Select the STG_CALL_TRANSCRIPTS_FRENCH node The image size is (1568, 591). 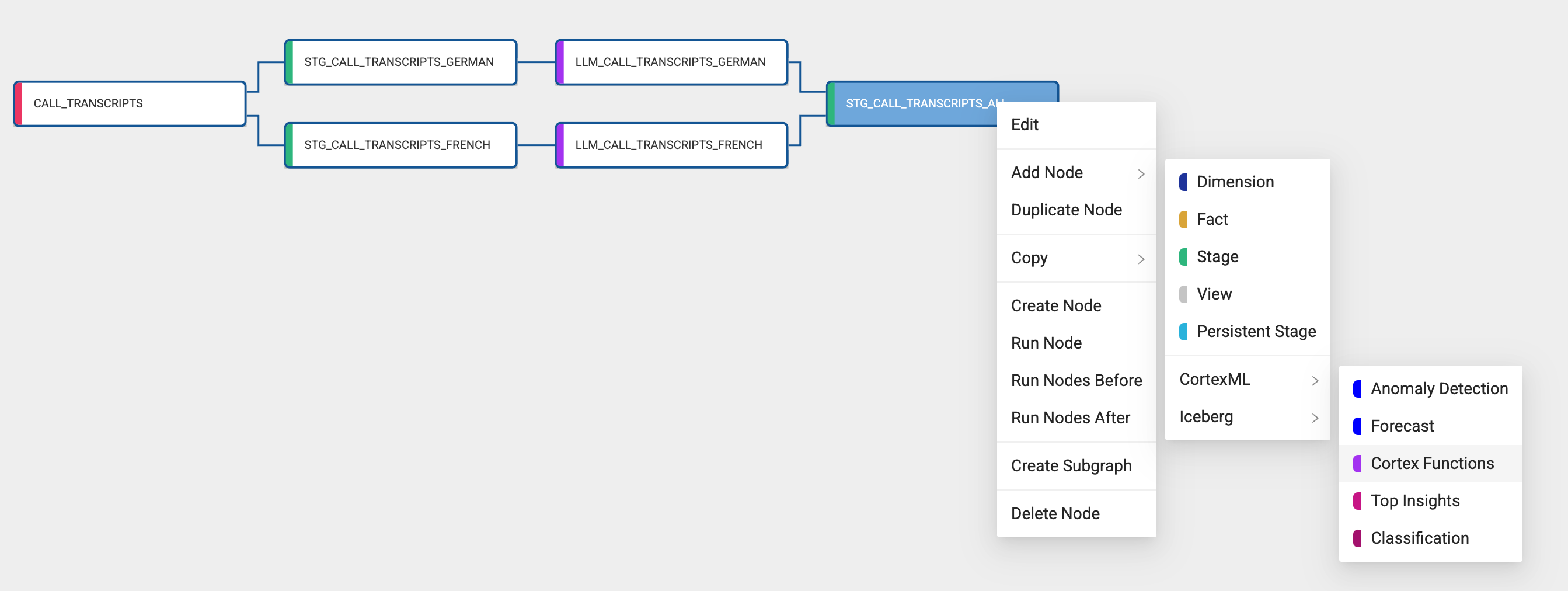click(x=400, y=145)
